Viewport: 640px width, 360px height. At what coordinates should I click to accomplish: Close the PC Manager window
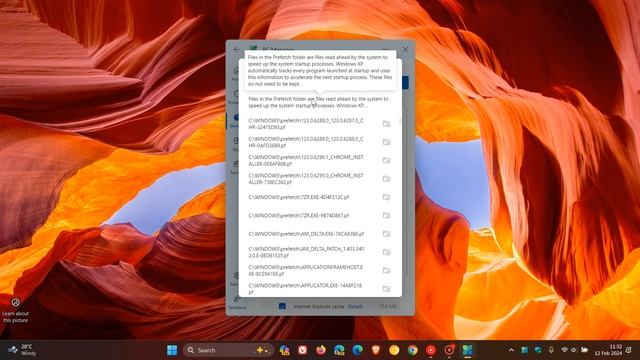tap(405, 49)
